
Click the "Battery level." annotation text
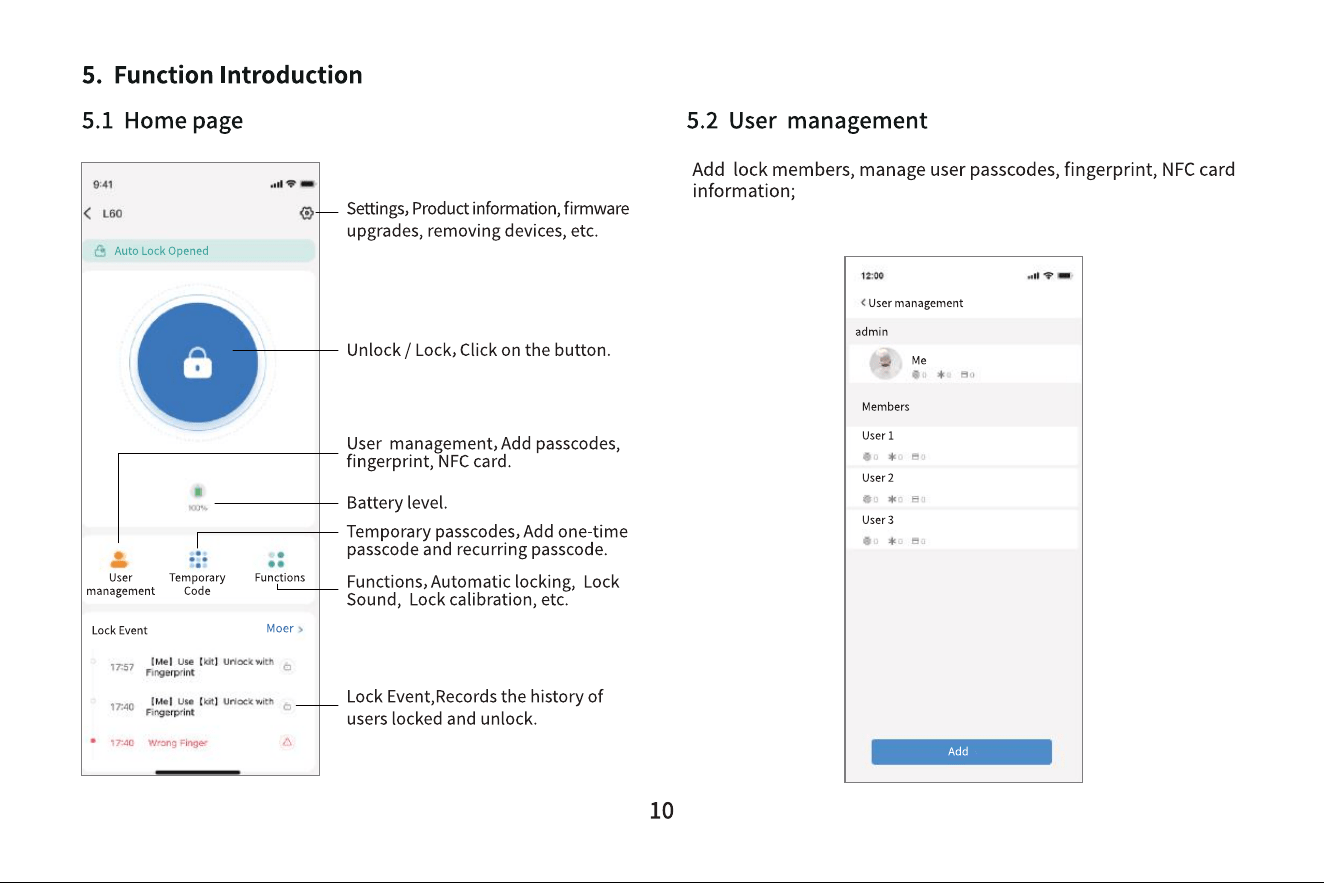(x=397, y=502)
